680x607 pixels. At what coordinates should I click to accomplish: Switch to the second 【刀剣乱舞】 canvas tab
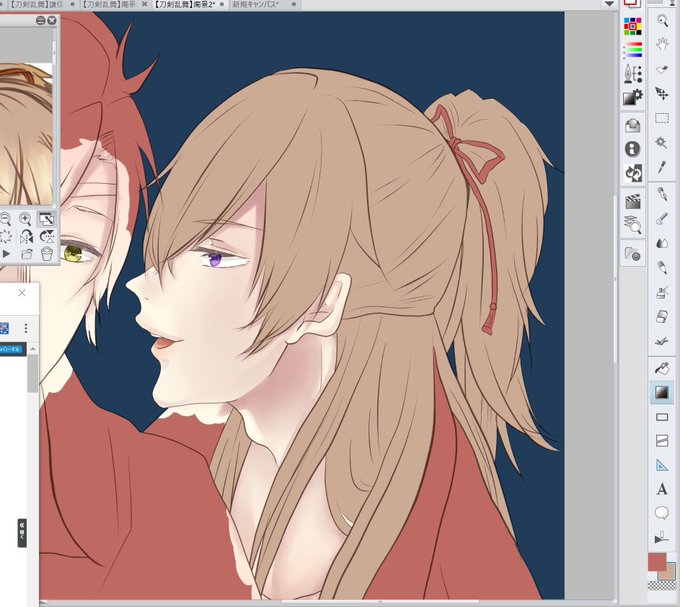(x=114, y=4)
